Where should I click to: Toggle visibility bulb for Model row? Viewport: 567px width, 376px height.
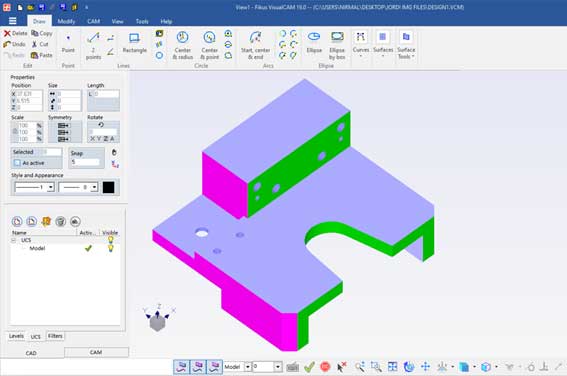tap(111, 248)
